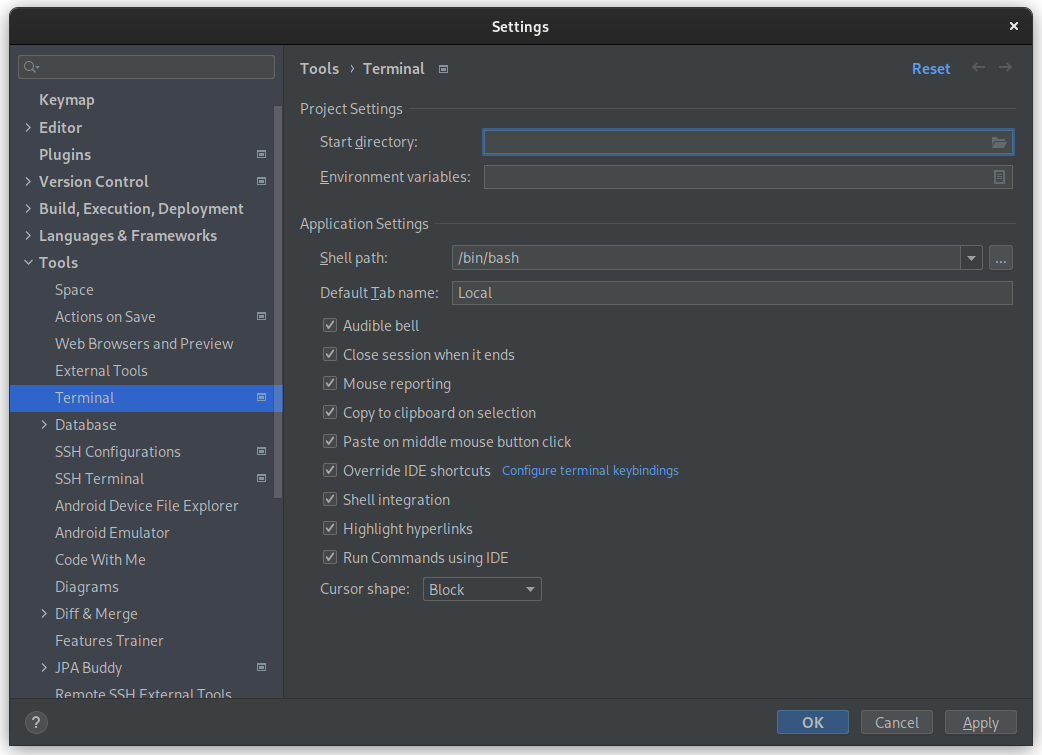Expand the JPA Buddy node
The height and width of the screenshot is (755, 1042).
tap(44, 667)
